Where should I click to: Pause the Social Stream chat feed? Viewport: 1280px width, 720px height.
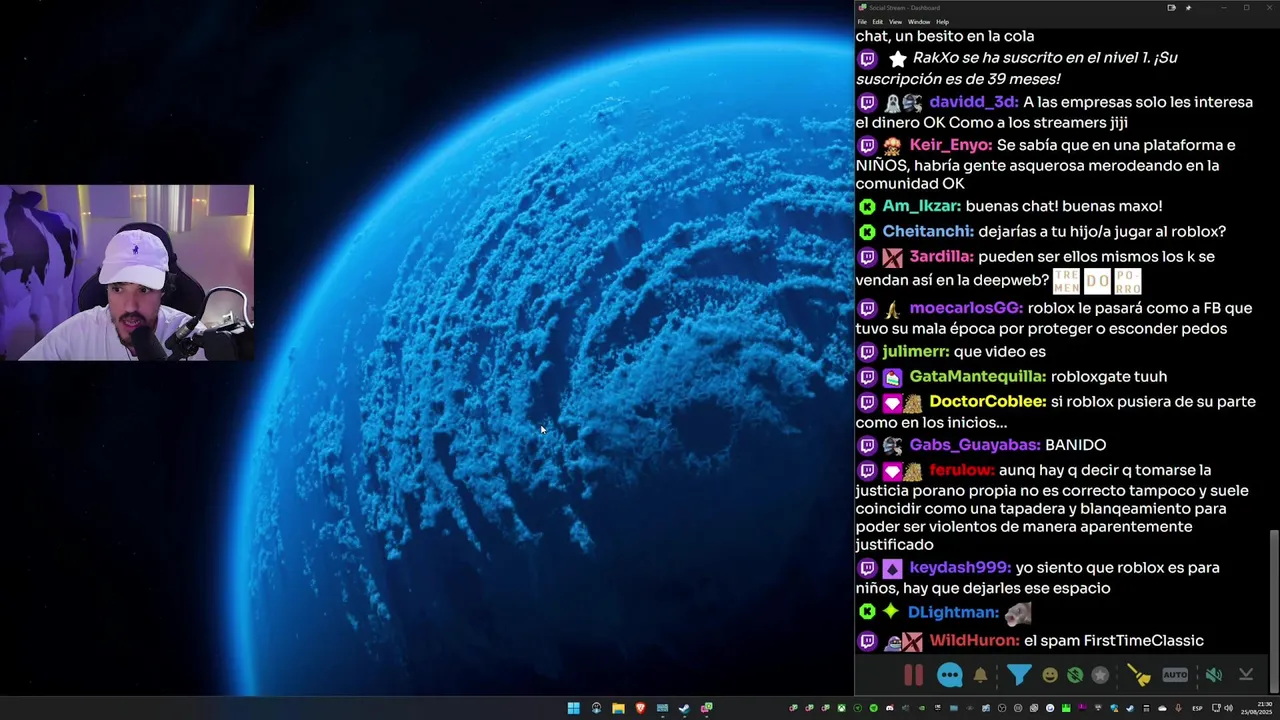913,675
